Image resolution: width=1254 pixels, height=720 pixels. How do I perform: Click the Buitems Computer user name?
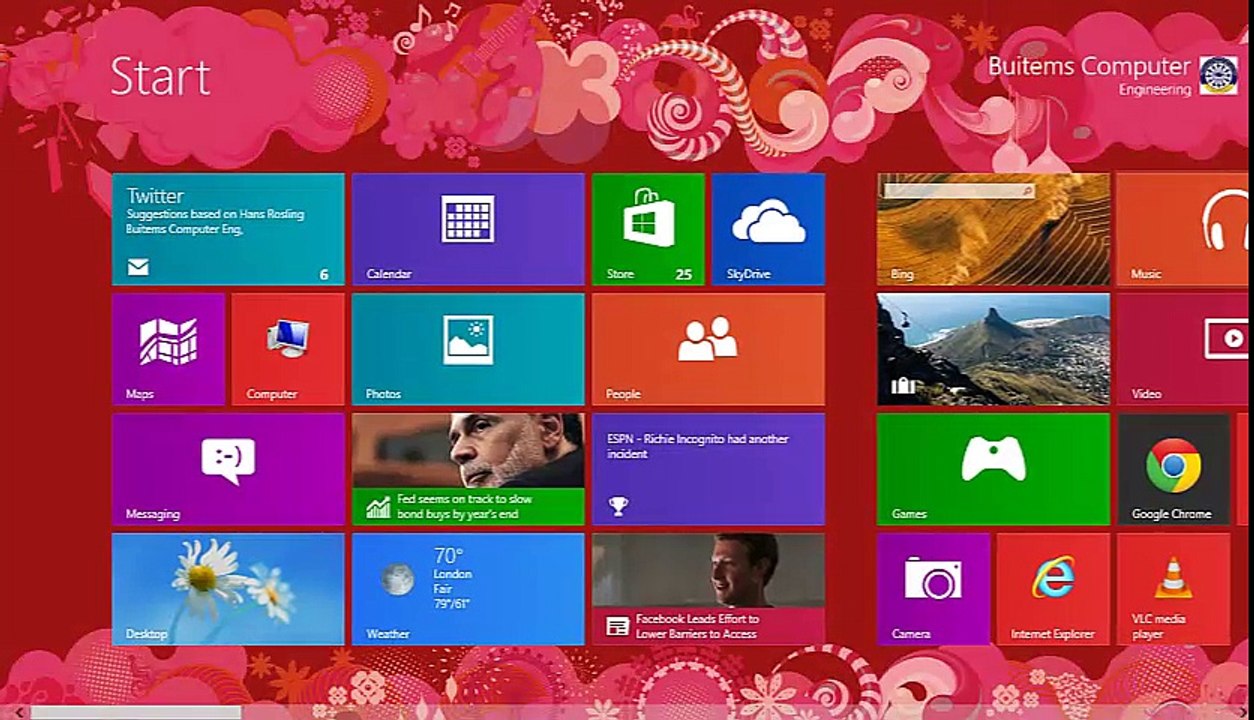(x=1089, y=66)
